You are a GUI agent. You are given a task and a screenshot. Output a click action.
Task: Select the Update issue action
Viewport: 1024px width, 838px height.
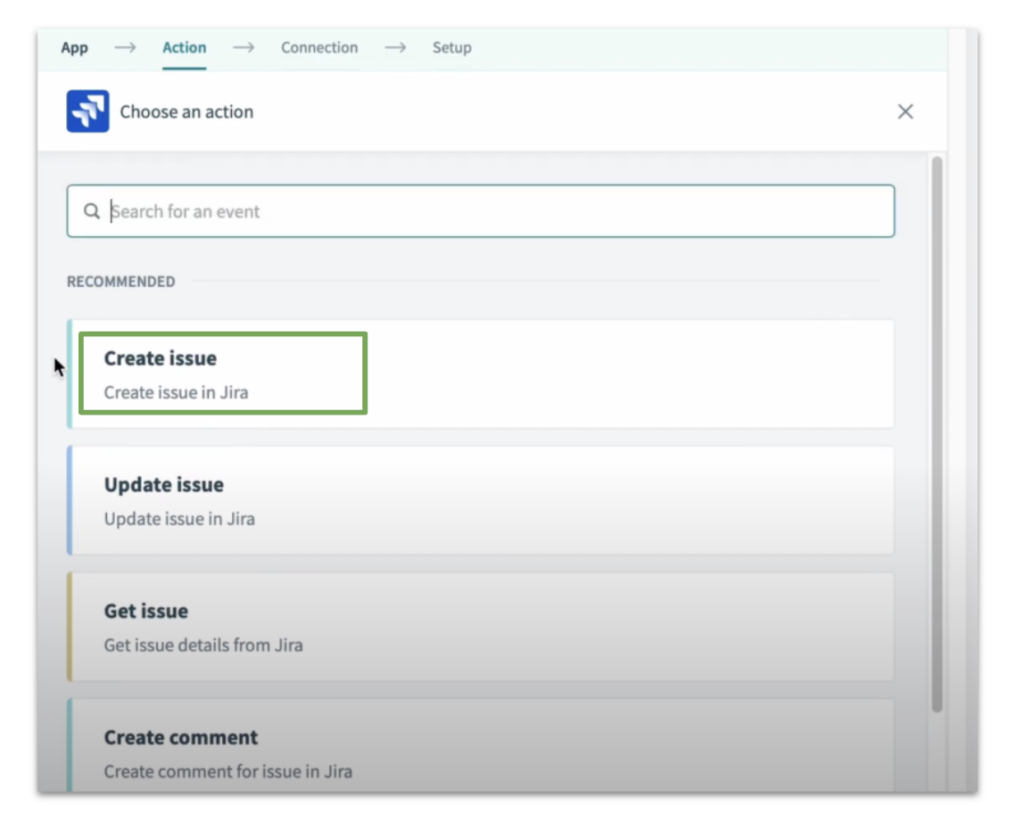click(x=480, y=500)
